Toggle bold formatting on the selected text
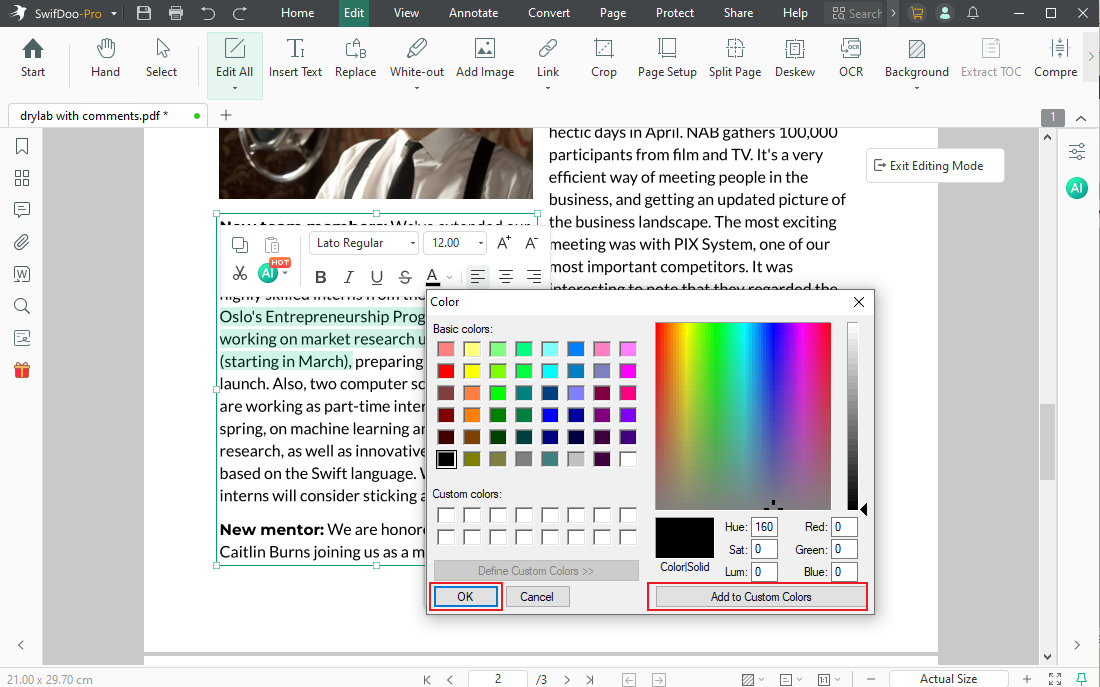 point(320,277)
